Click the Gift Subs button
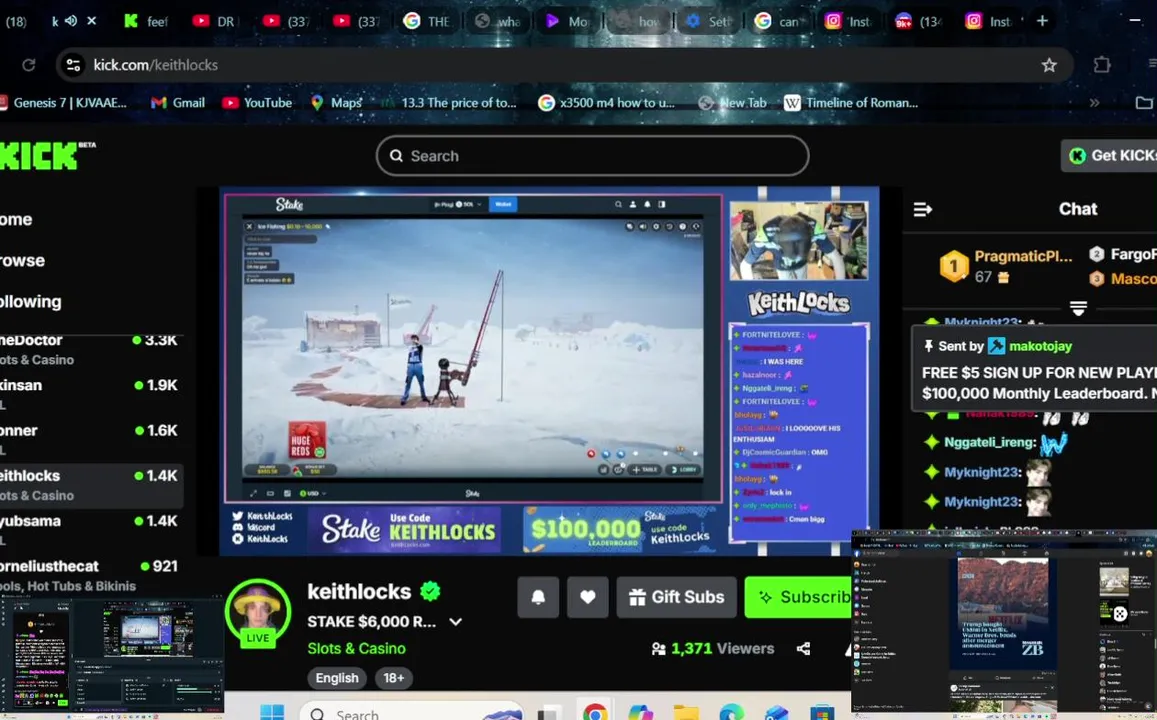Screen dimensions: 1157x720 click(x=677, y=597)
